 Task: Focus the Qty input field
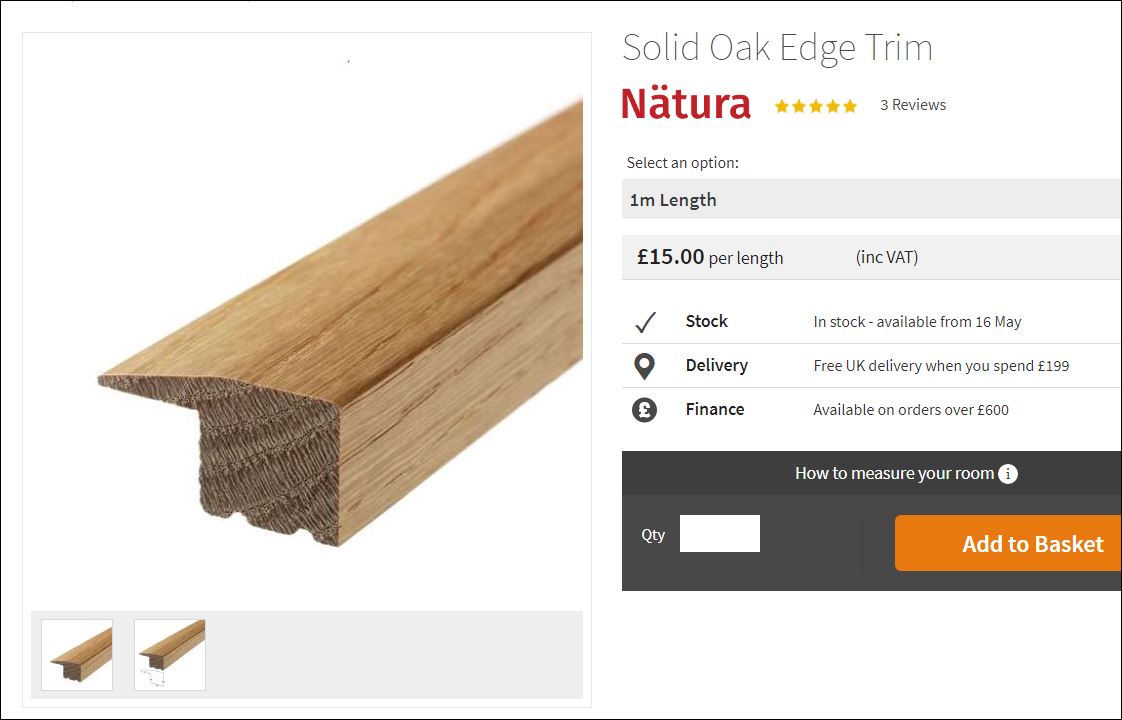[x=719, y=534]
